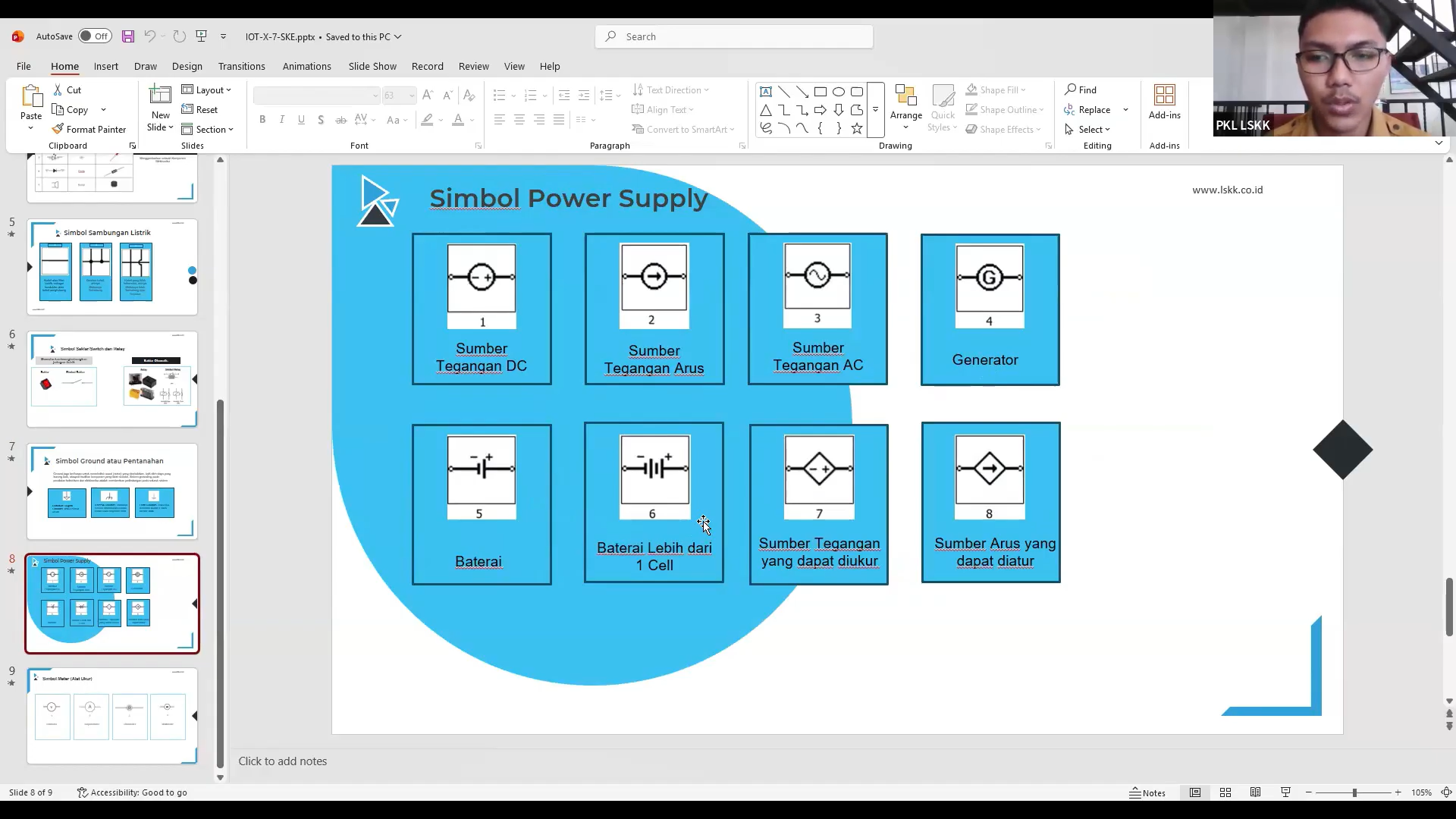Open the Section dropdown menu
The image size is (1456, 819).
[209, 130]
